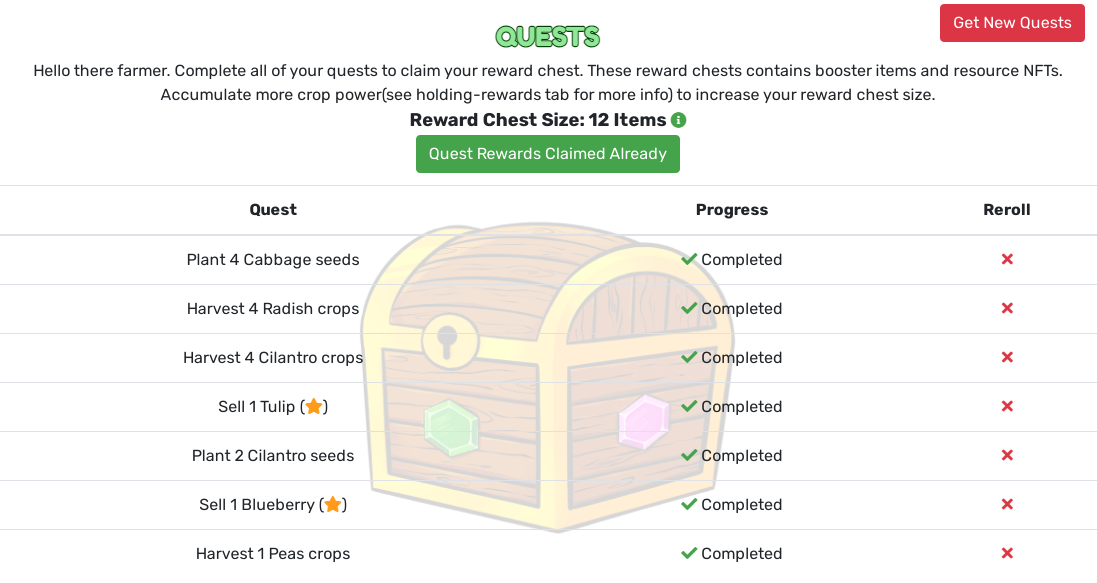Image resolution: width=1097 pixels, height=583 pixels.
Task: Reroll the Plant 4 Cabbage seeds quest
Action: [1007, 260]
